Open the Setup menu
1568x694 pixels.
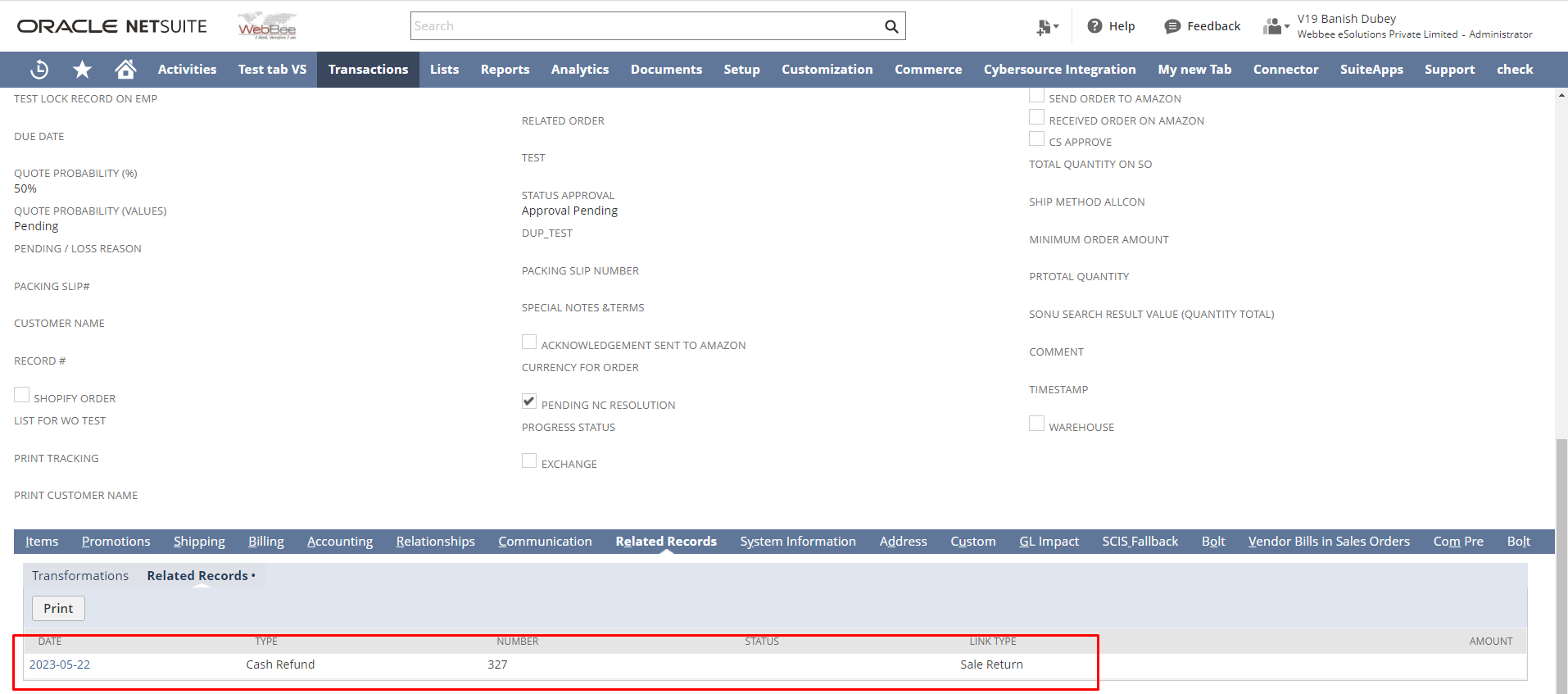pyautogui.click(x=741, y=70)
